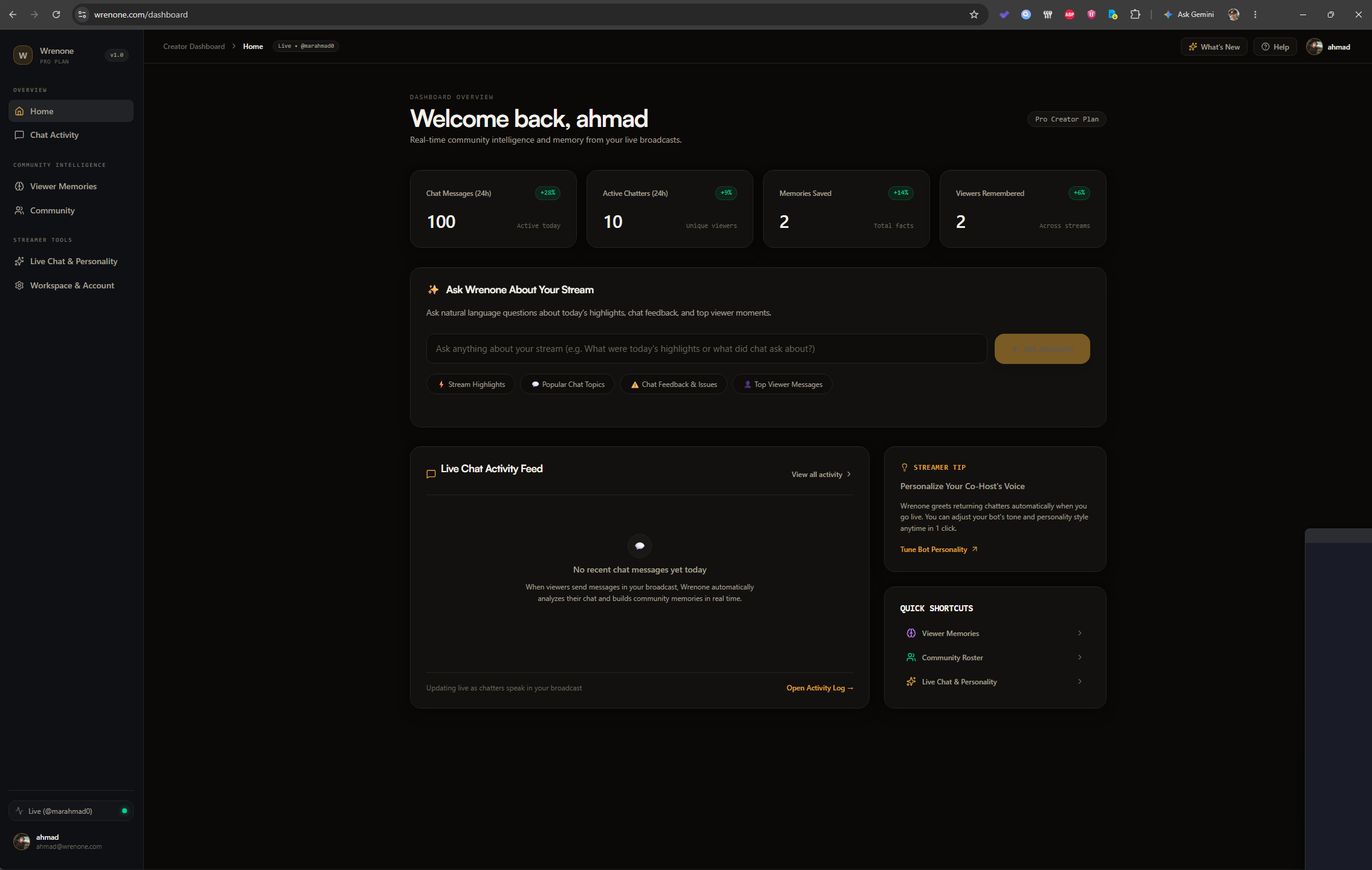Go to Viewer Memories sidebar item
This screenshot has height=870, width=1372.
71,186
